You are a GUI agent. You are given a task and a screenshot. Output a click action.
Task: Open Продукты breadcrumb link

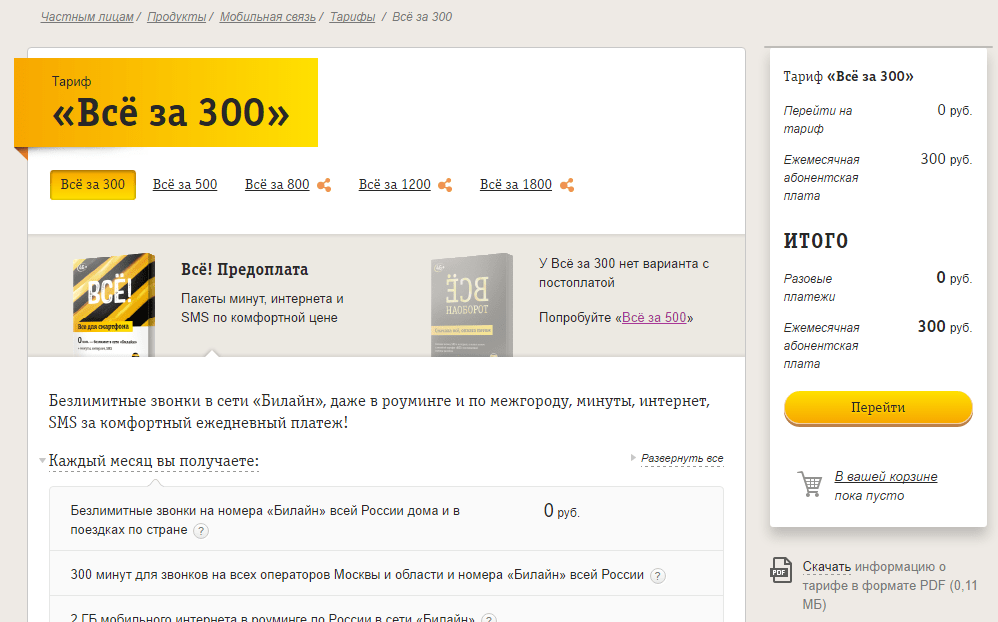tap(176, 17)
